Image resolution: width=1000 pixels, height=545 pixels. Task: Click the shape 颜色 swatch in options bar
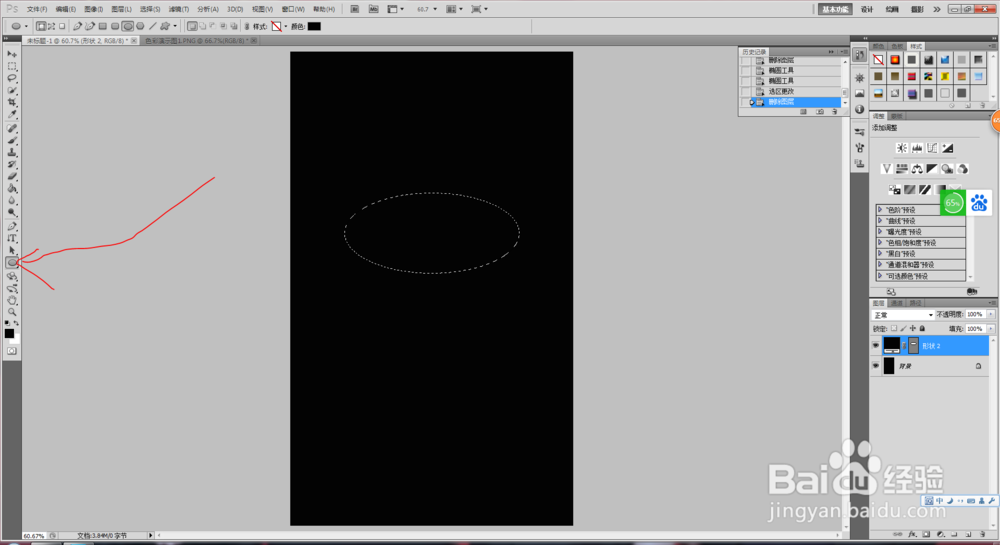pyautogui.click(x=314, y=26)
